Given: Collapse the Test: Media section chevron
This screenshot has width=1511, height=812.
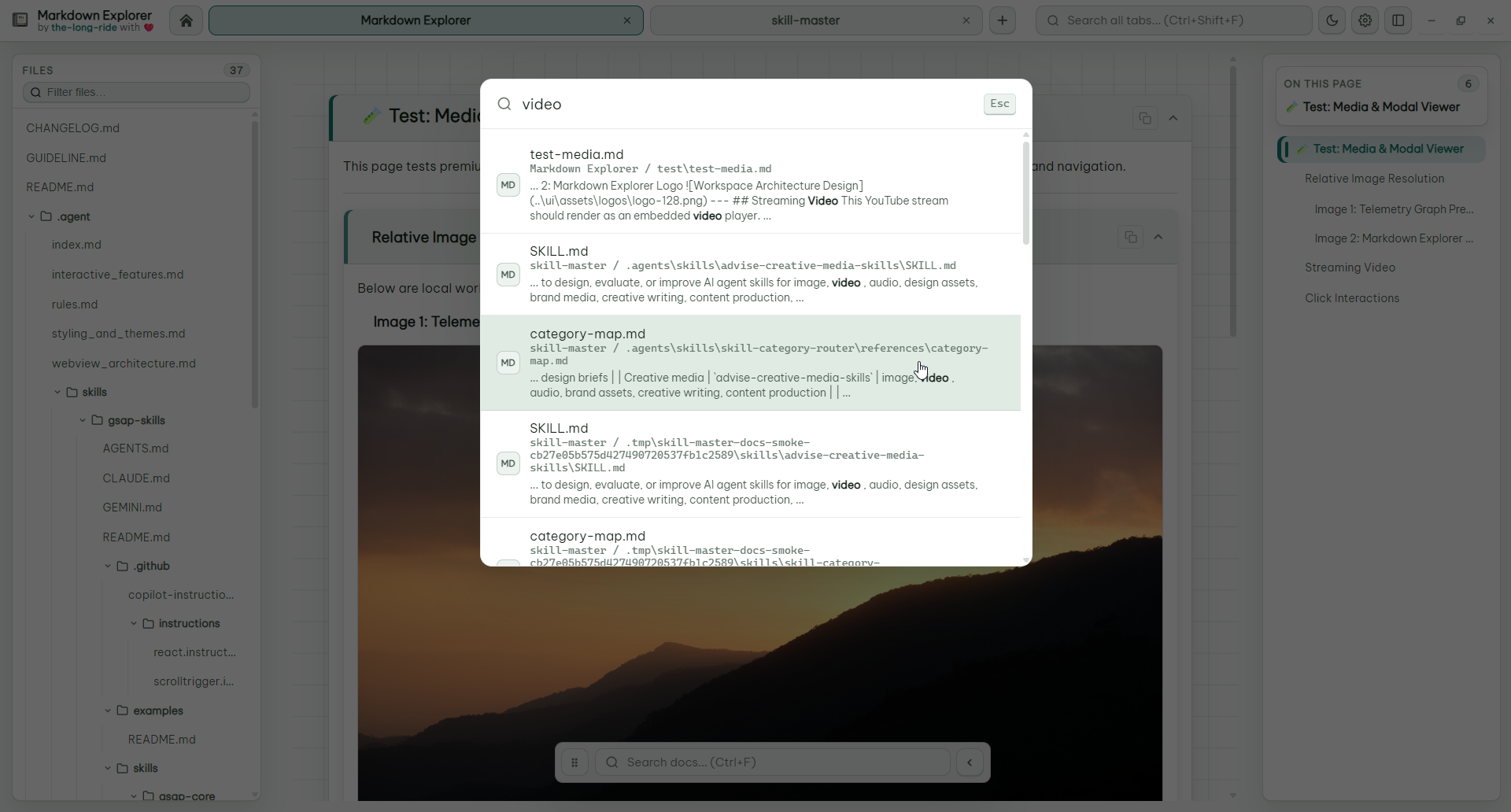Looking at the screenshot, I should click(1173, 118).
